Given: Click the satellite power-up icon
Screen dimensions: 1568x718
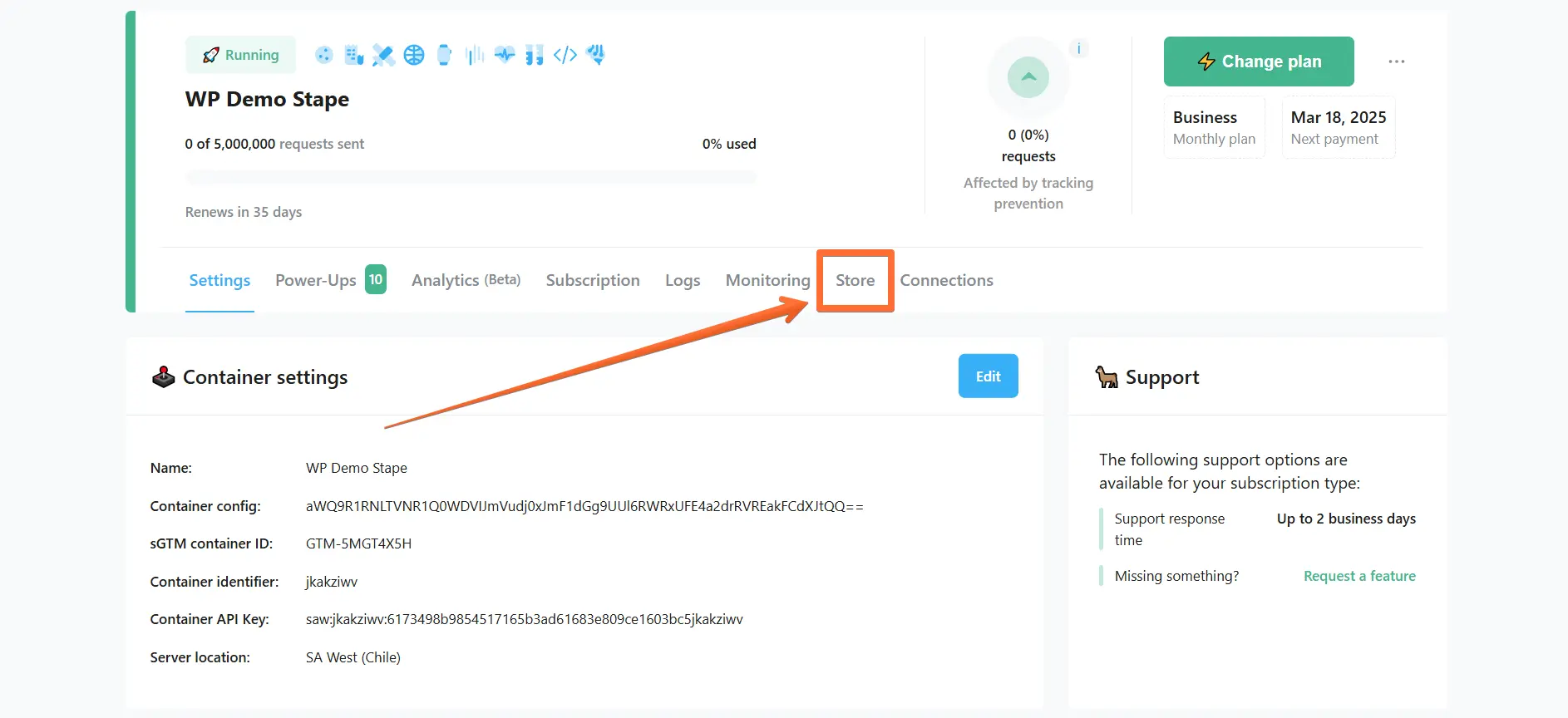Looking at the screenshot, I should (383, 55).
